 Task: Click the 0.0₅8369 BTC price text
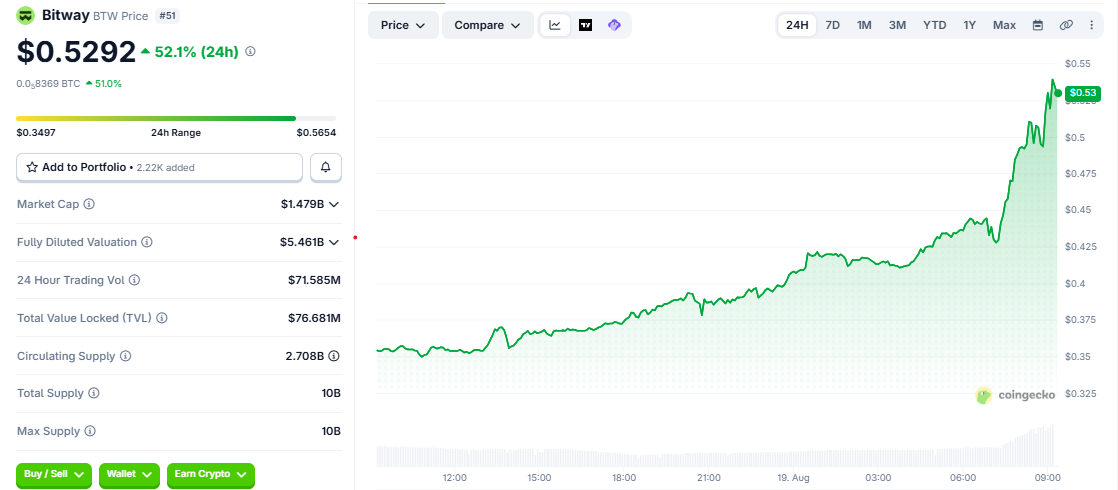(x=48, y=83)
